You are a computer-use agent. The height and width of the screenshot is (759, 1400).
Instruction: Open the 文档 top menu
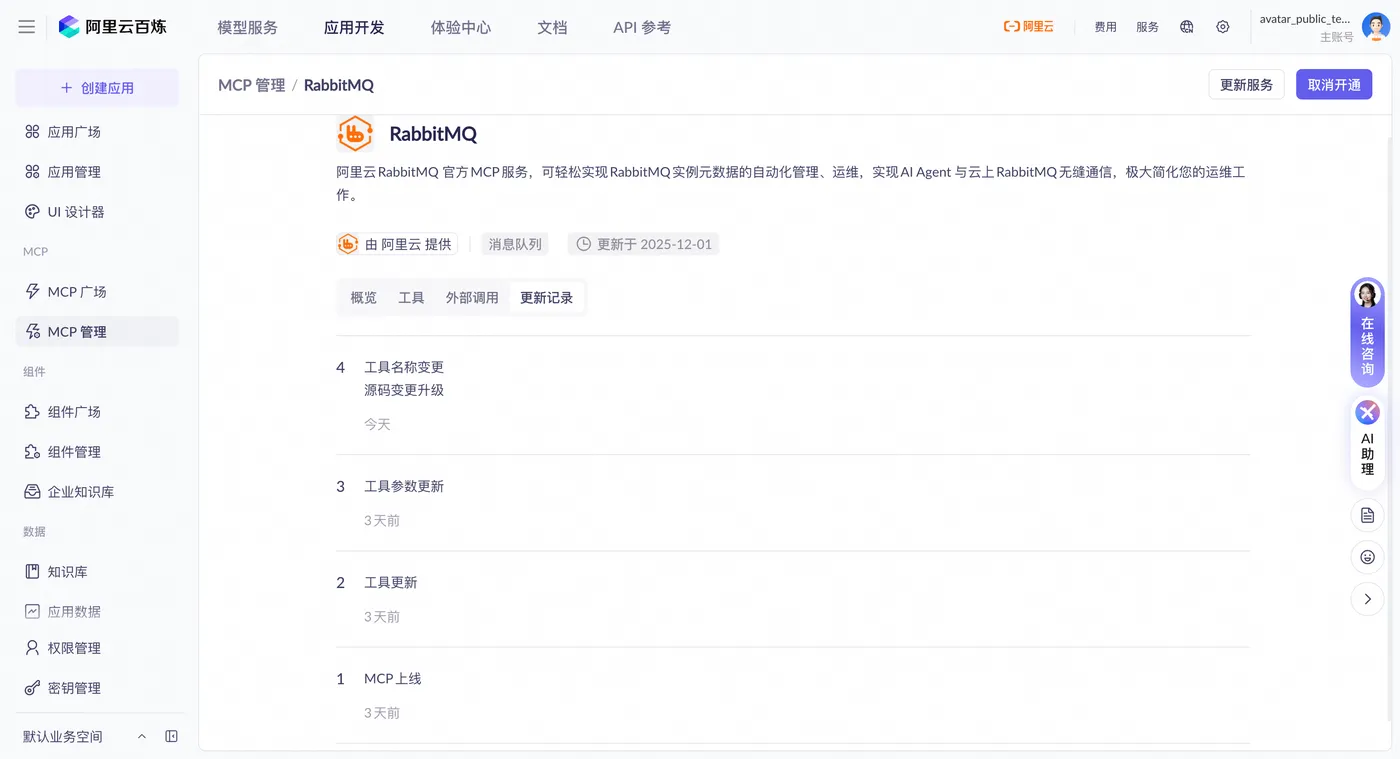(x=552, y=27)
